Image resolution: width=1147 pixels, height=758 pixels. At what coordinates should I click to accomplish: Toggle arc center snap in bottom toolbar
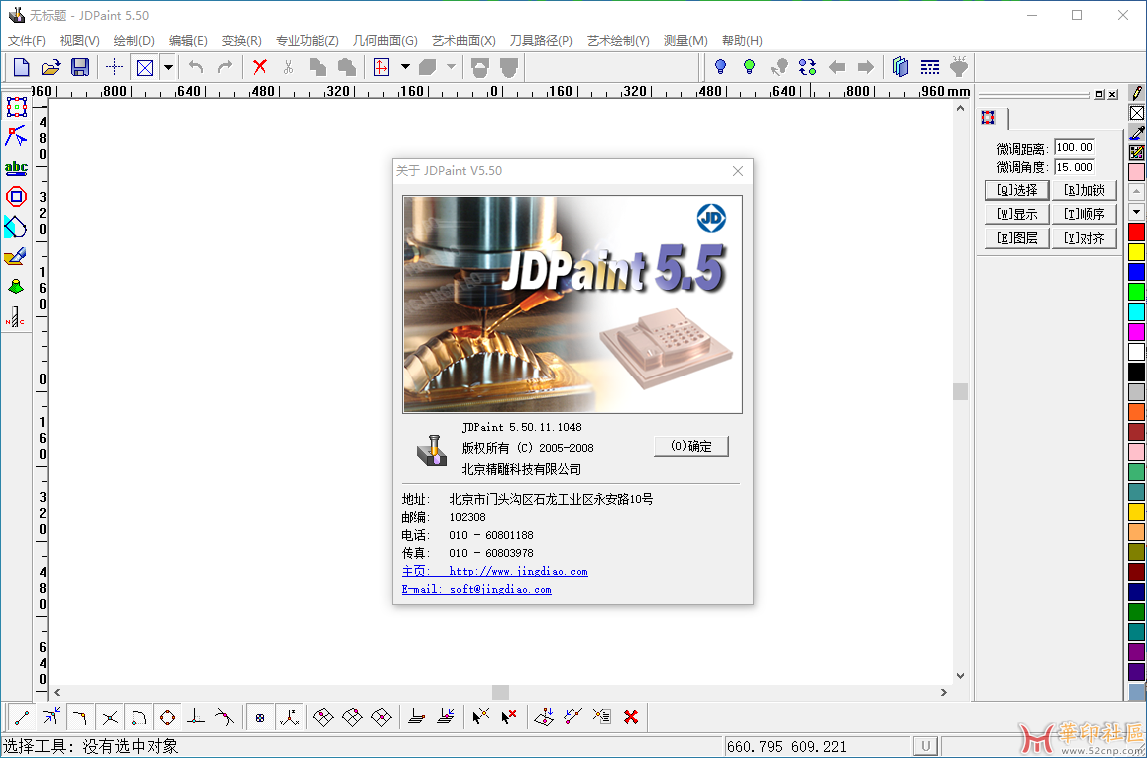[x=139, y=717]
